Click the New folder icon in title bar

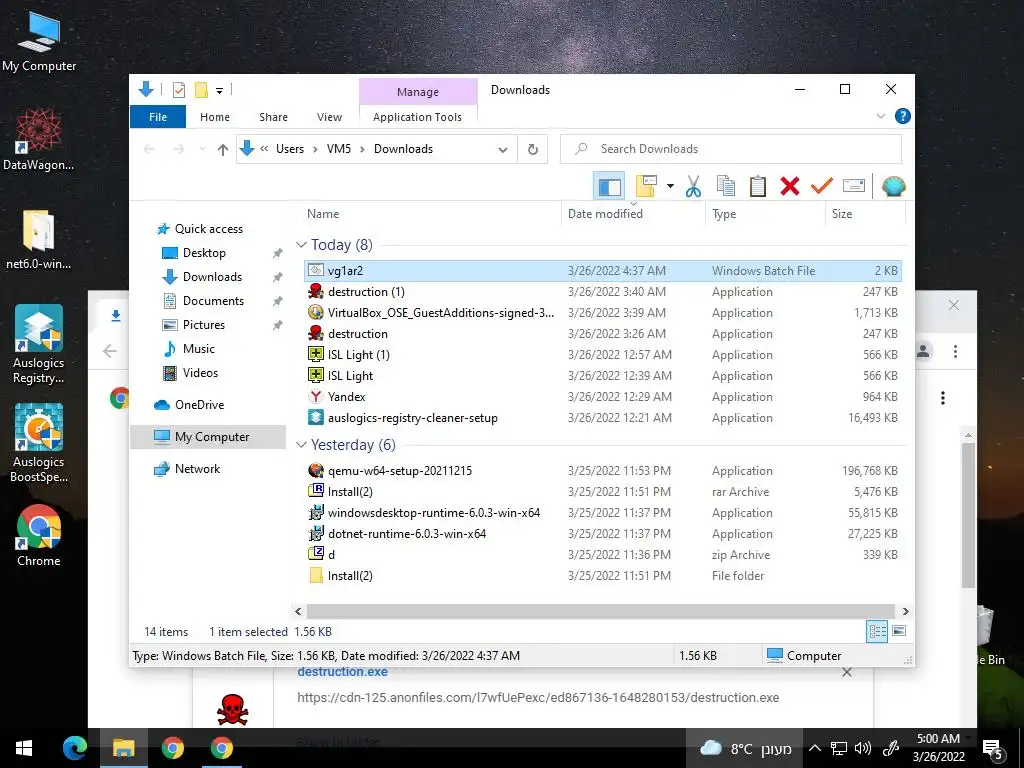click(x=201, y=90)
